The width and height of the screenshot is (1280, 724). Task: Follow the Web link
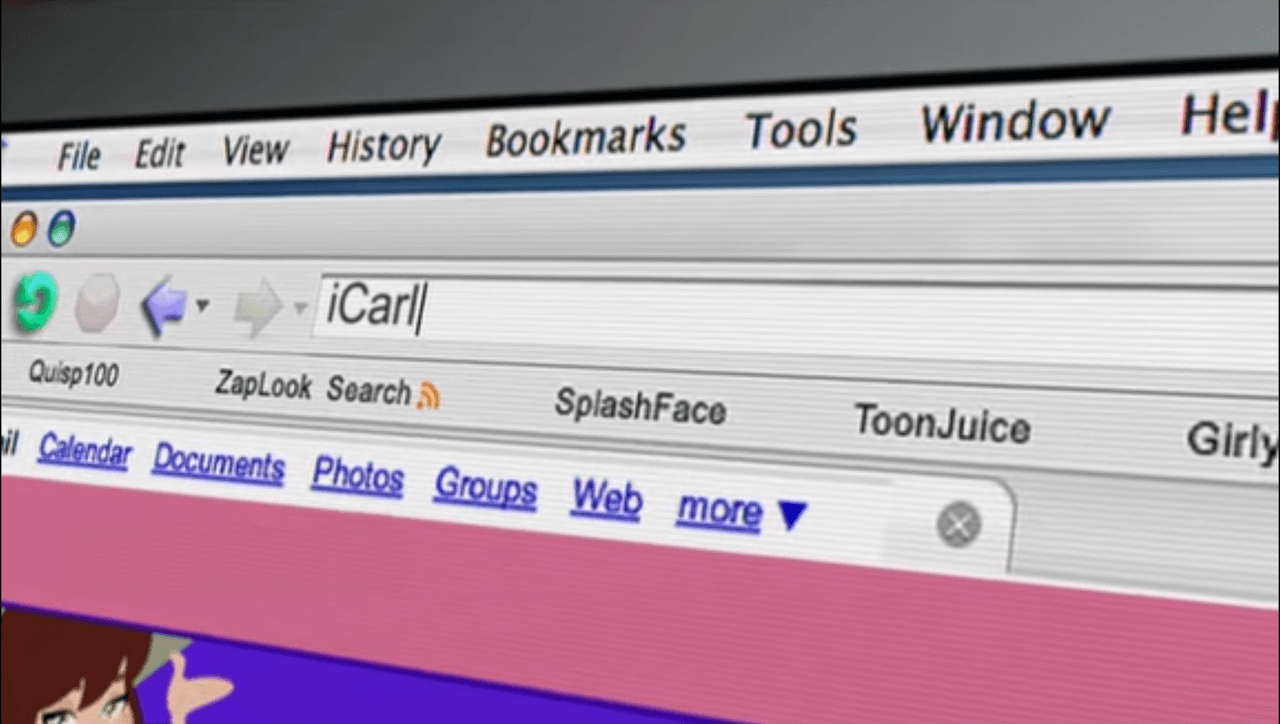click(607, 498)
